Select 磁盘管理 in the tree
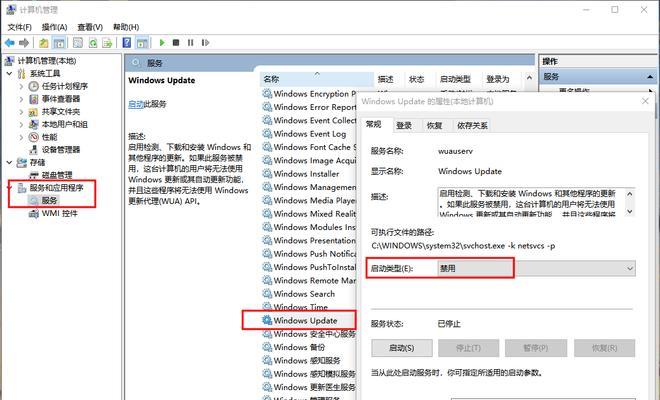The height and width of the screenshot is (400, 660). 57,175
